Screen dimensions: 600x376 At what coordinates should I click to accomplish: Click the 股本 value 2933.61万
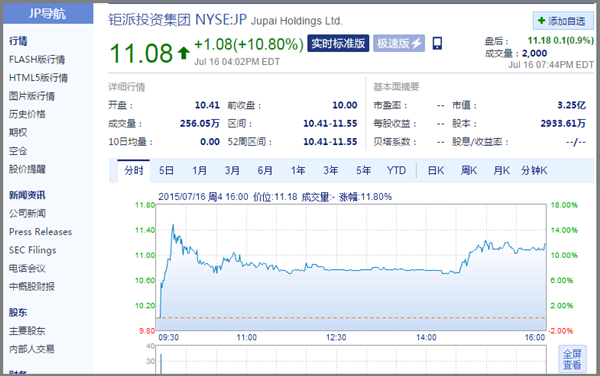pos(563,124)
